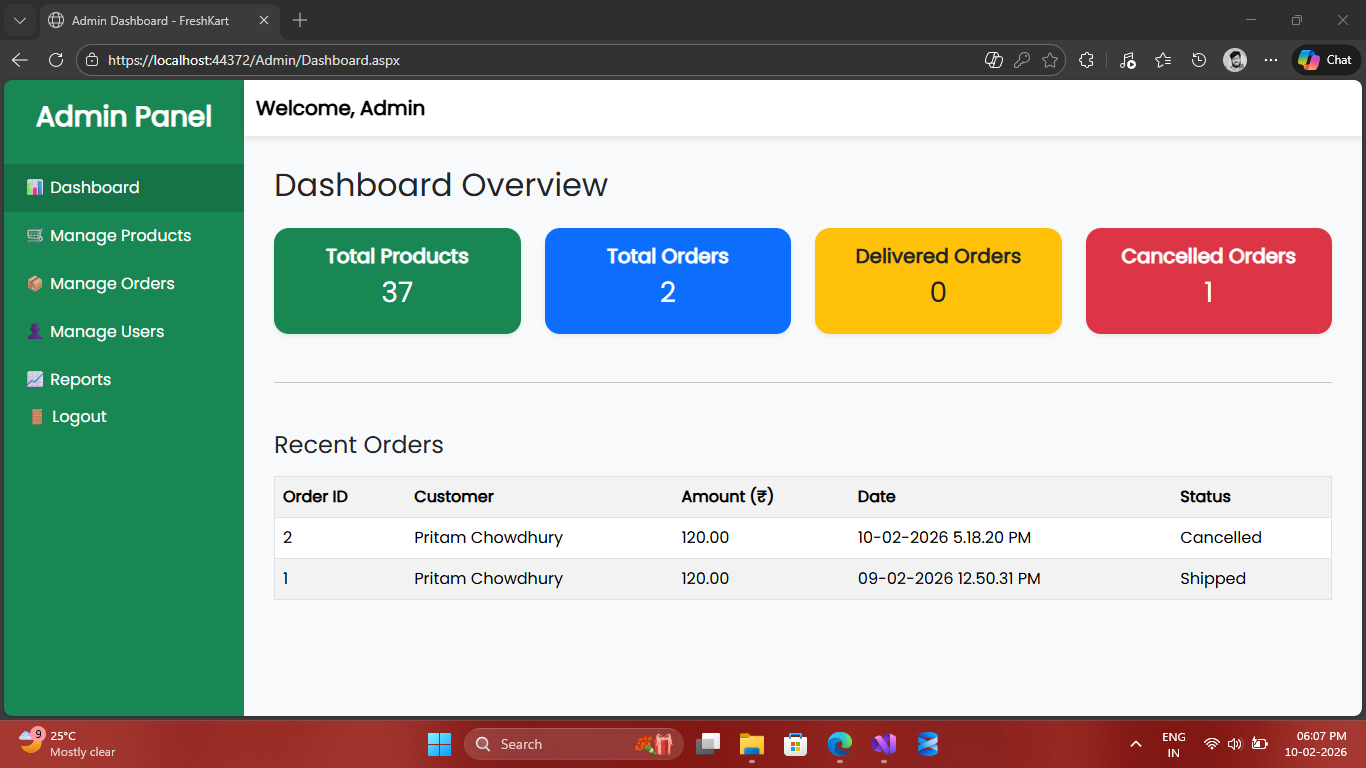This screenshot has width=1366, height=768.
Task: Go to Manage Users page
Action: (x=106, y=332)
